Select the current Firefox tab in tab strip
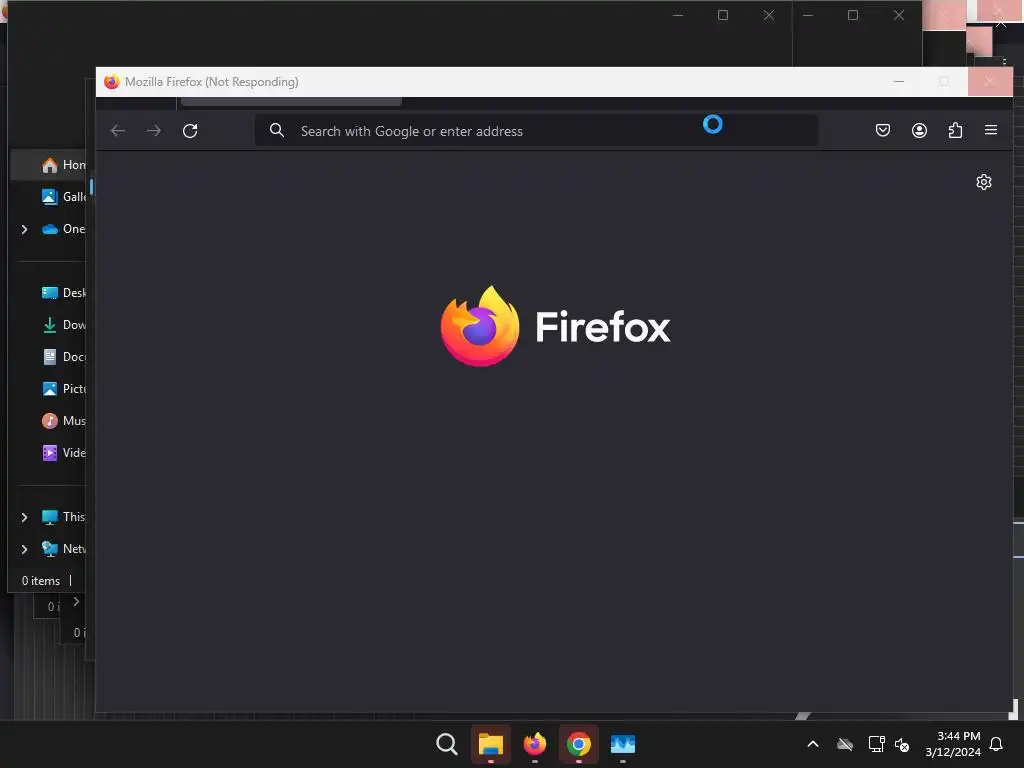The image size is (1024, 768). coord(291,101)
